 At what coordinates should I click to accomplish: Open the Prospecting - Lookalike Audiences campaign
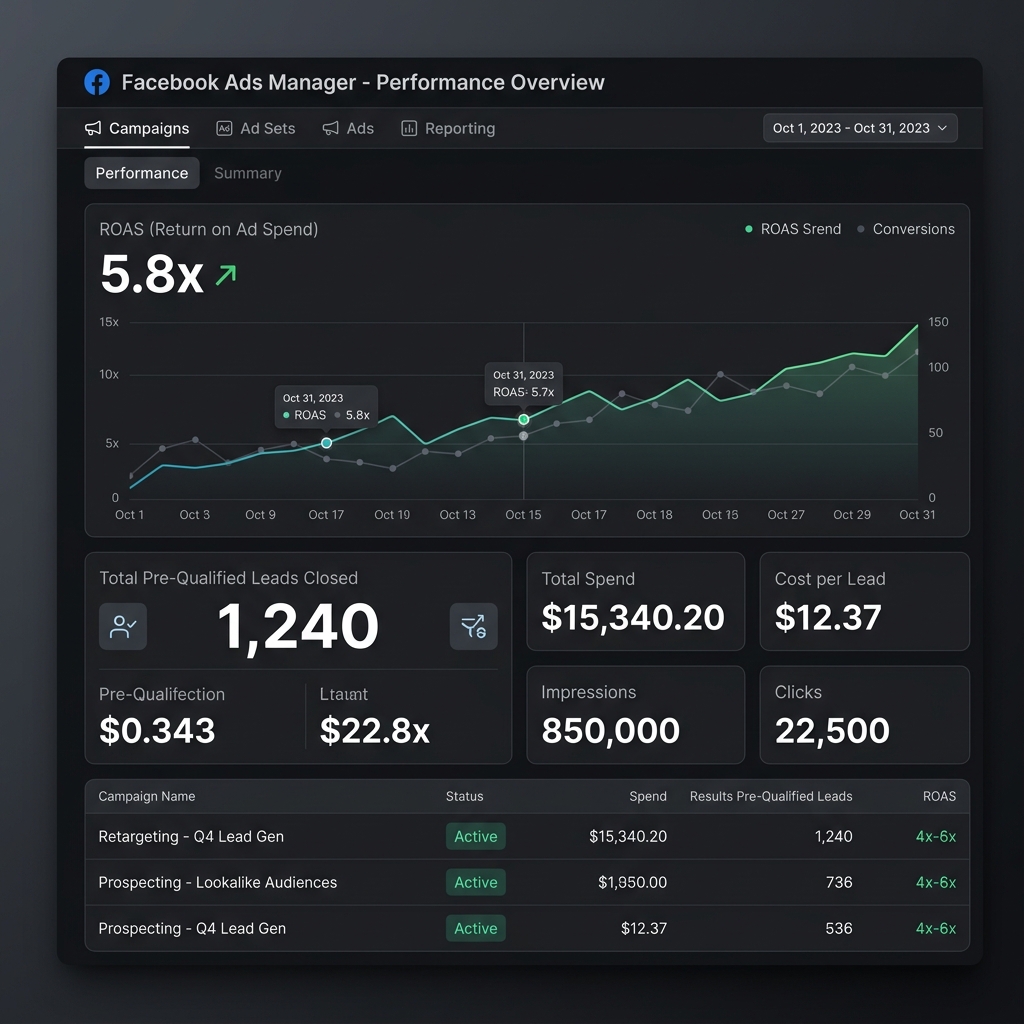pyautogui.click(x=217, y=882)
